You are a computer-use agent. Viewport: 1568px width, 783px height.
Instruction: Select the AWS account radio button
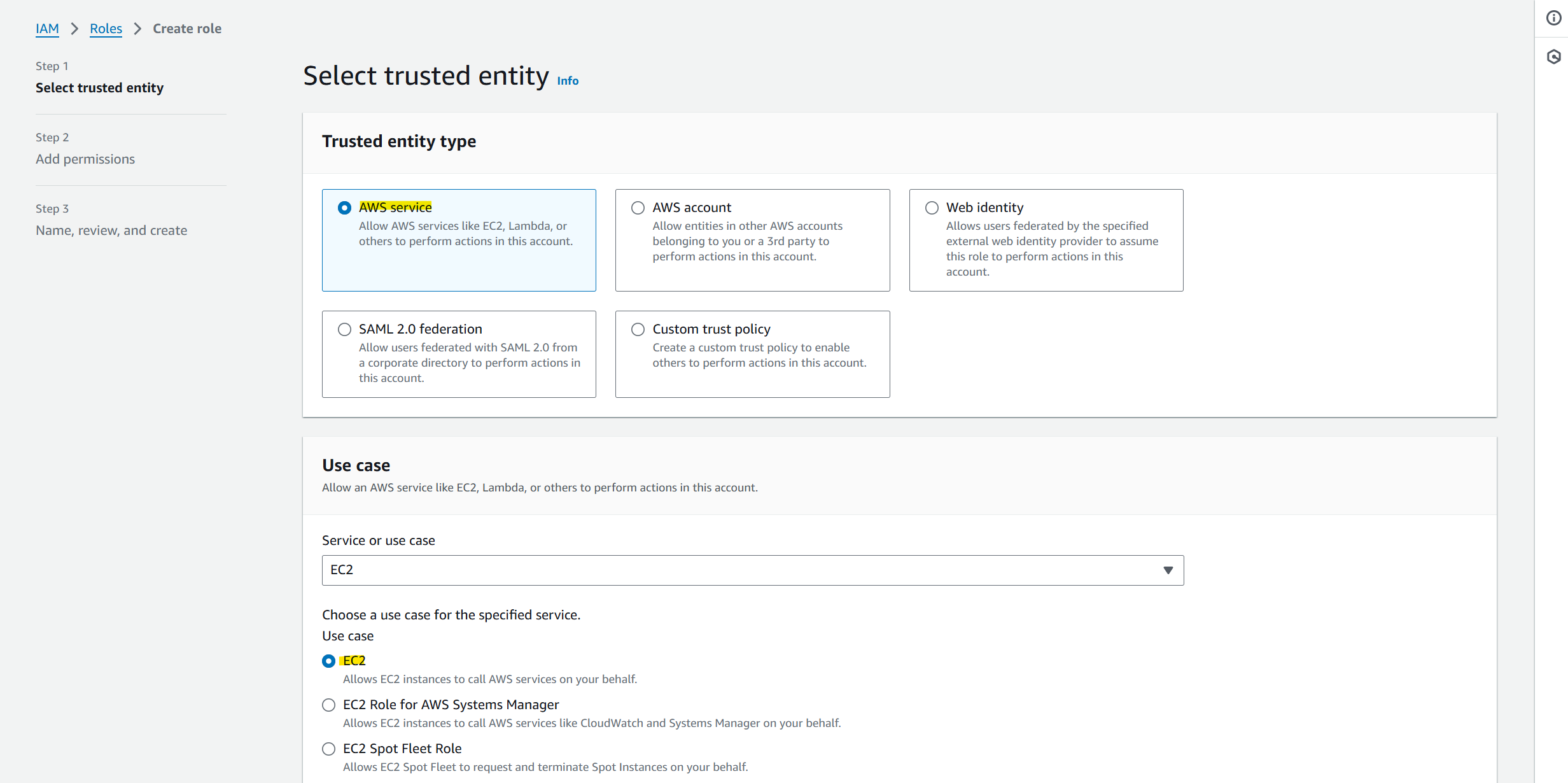tap(638, 208)
